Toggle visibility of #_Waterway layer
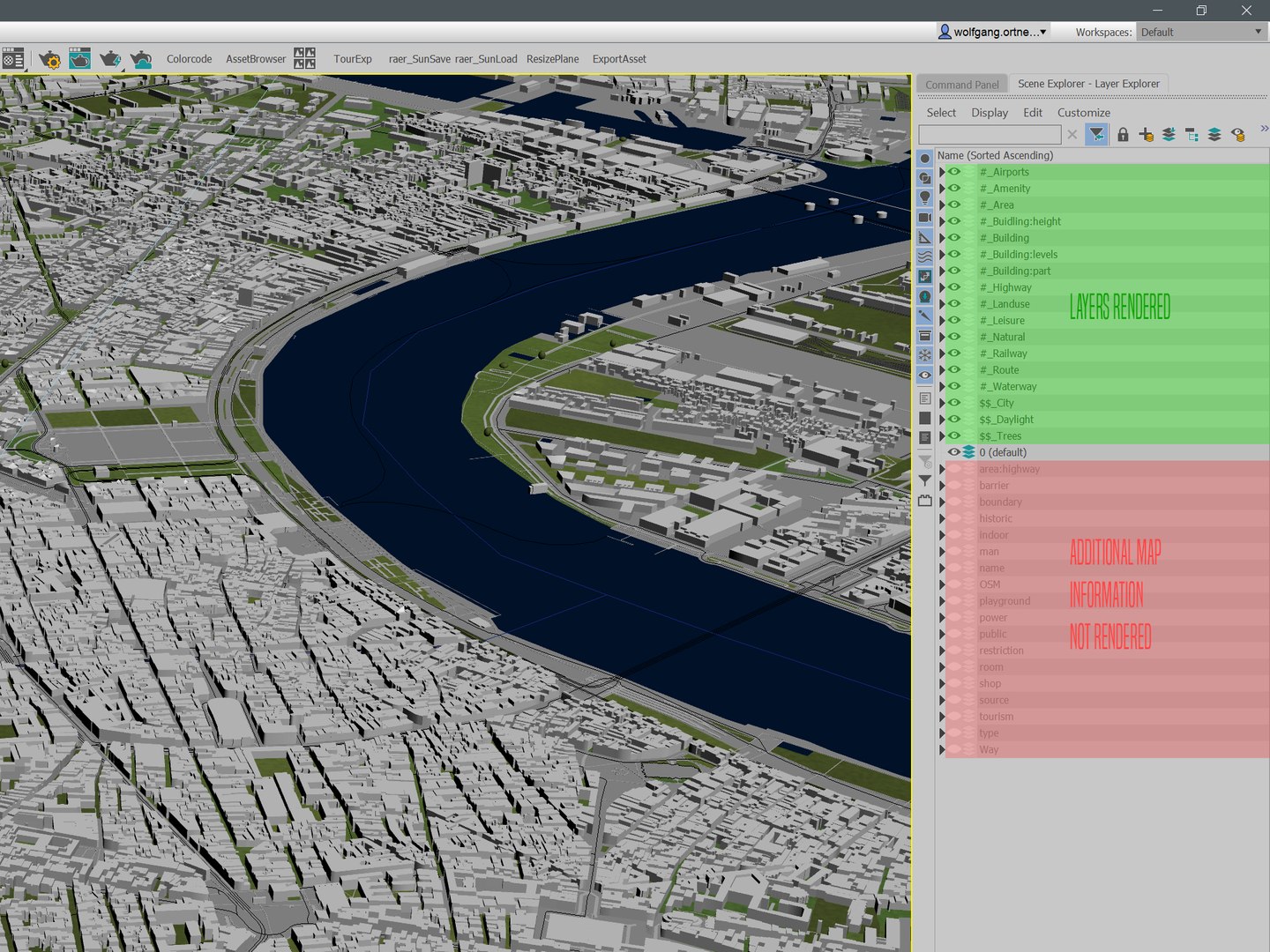Screen dimensions: 1270x952 click(954, 386)
